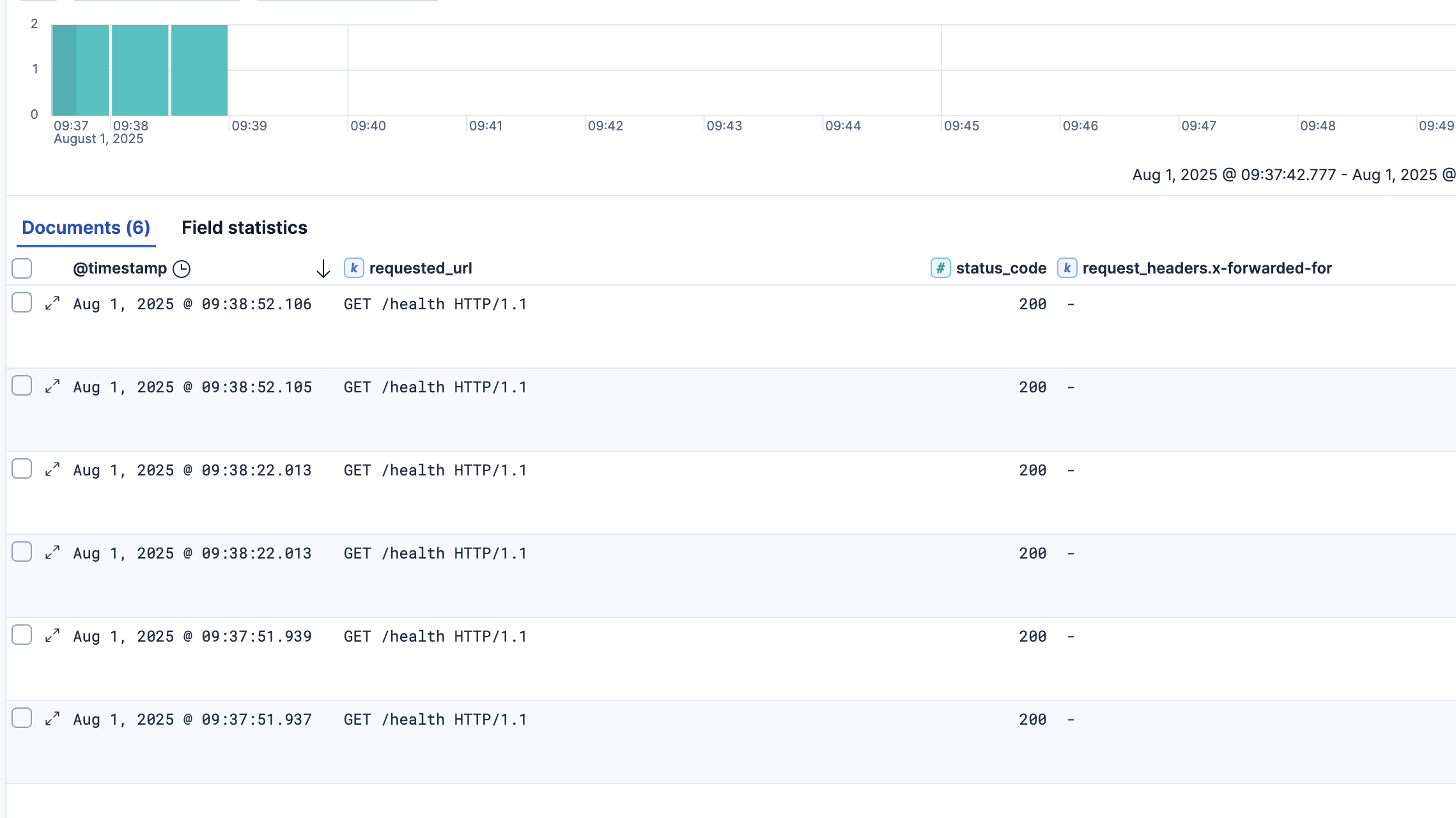Expand the document at 09:38:52.105
Viewport: 1456px width, 818px height.
[52, 387]
